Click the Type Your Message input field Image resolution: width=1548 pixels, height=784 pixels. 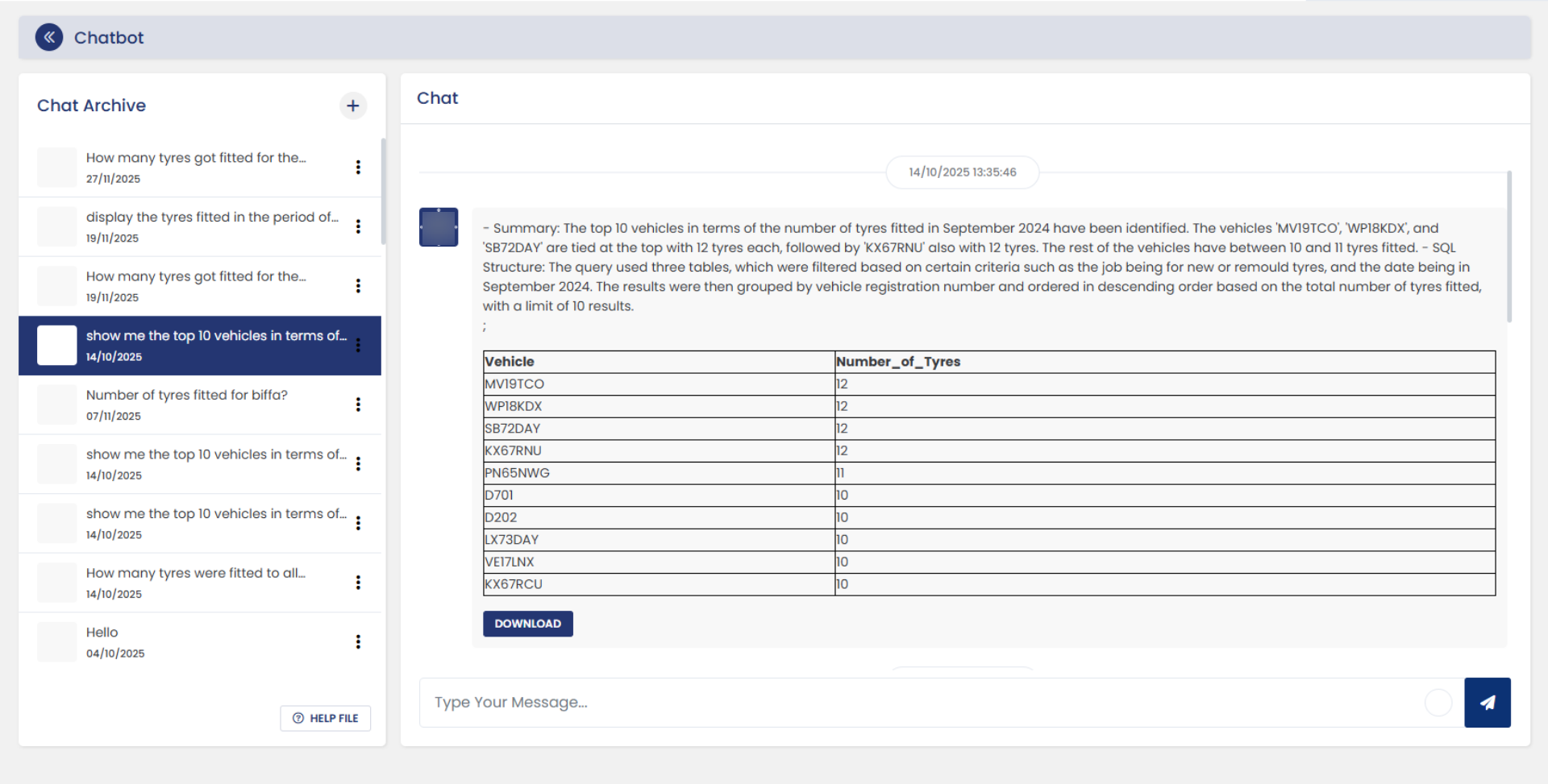tap(927, 703)
